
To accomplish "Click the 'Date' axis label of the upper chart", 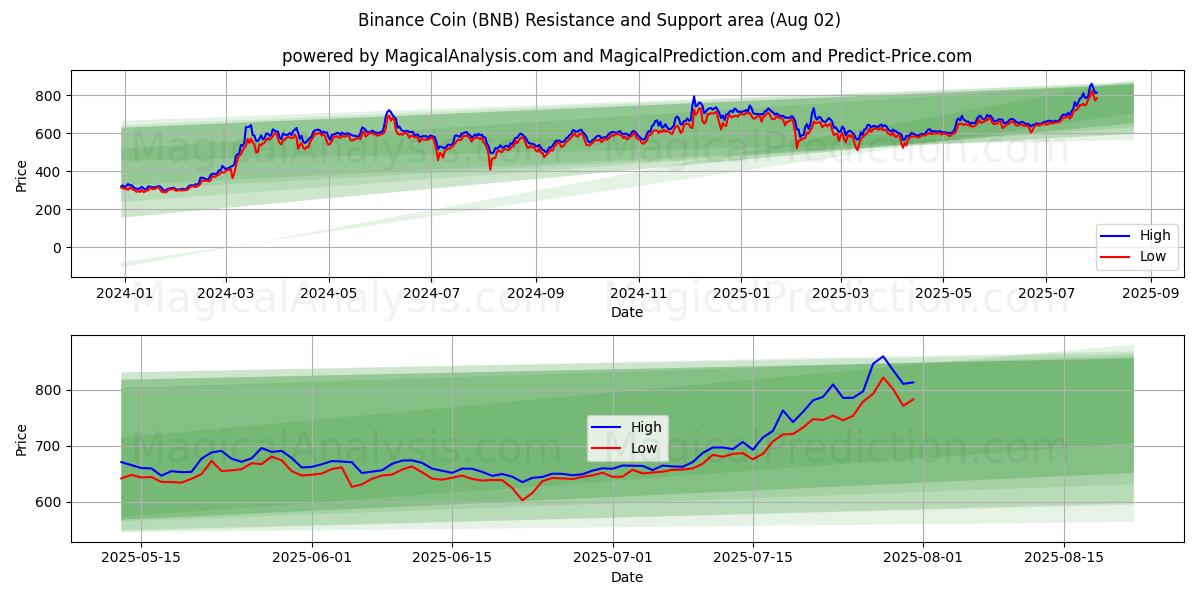I will pos(627,313).
